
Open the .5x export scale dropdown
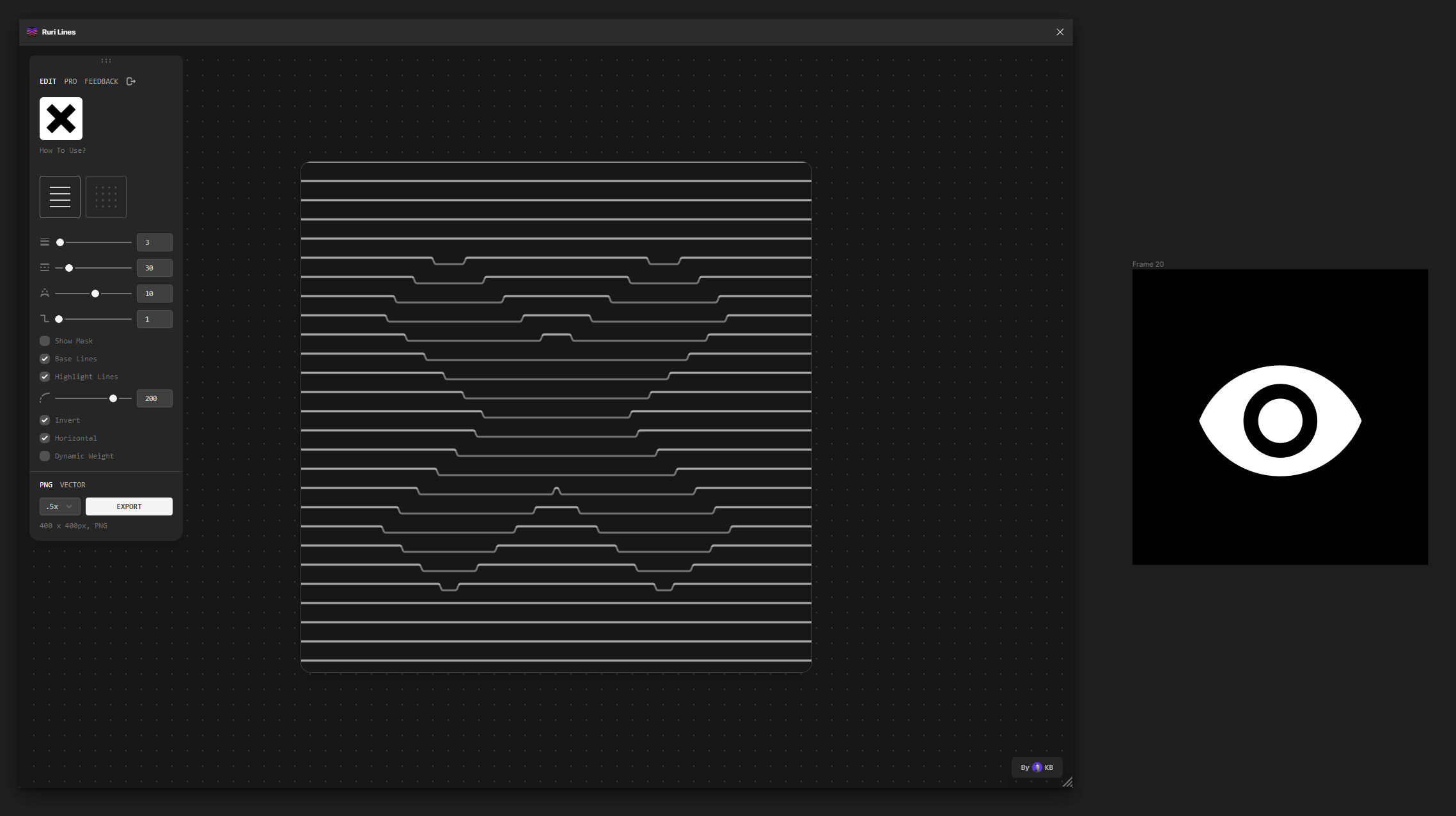[60, 506]
